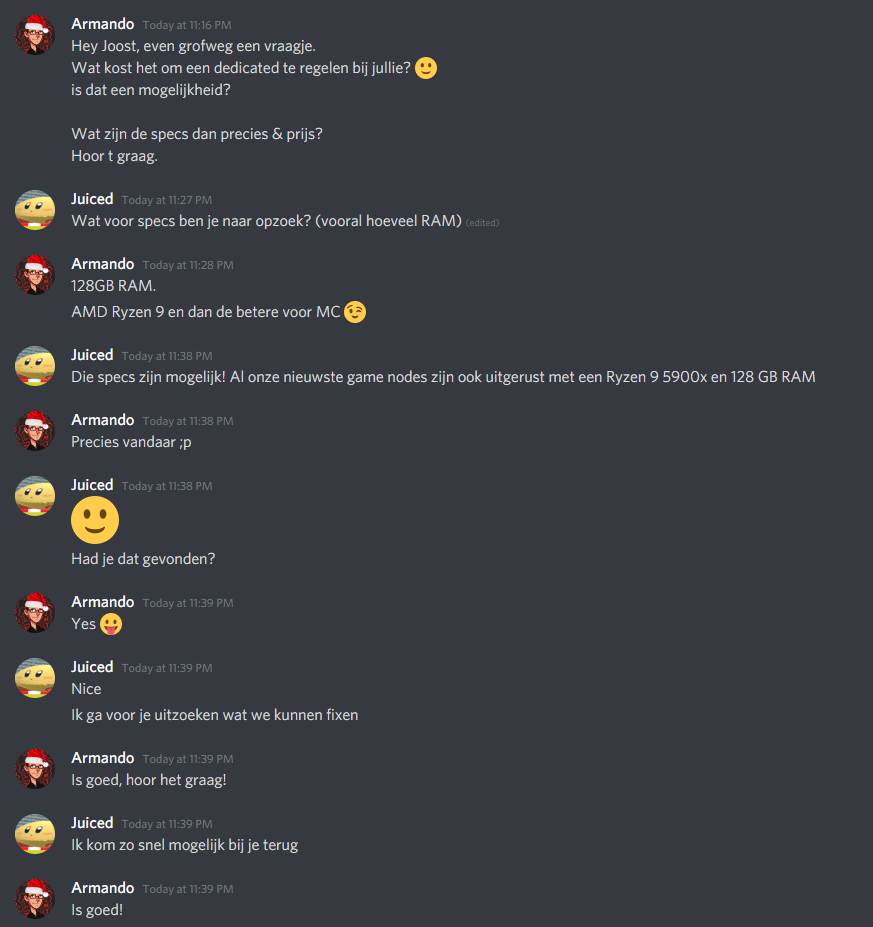Screen dimensions: 873x927
Task: Click Armando's username above 'Precies vandaar ;p'
Action: pos(103,420)
